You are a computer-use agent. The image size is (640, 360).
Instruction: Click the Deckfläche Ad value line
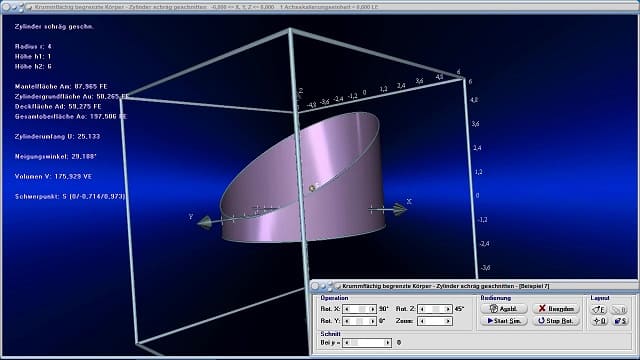(58, 107)
